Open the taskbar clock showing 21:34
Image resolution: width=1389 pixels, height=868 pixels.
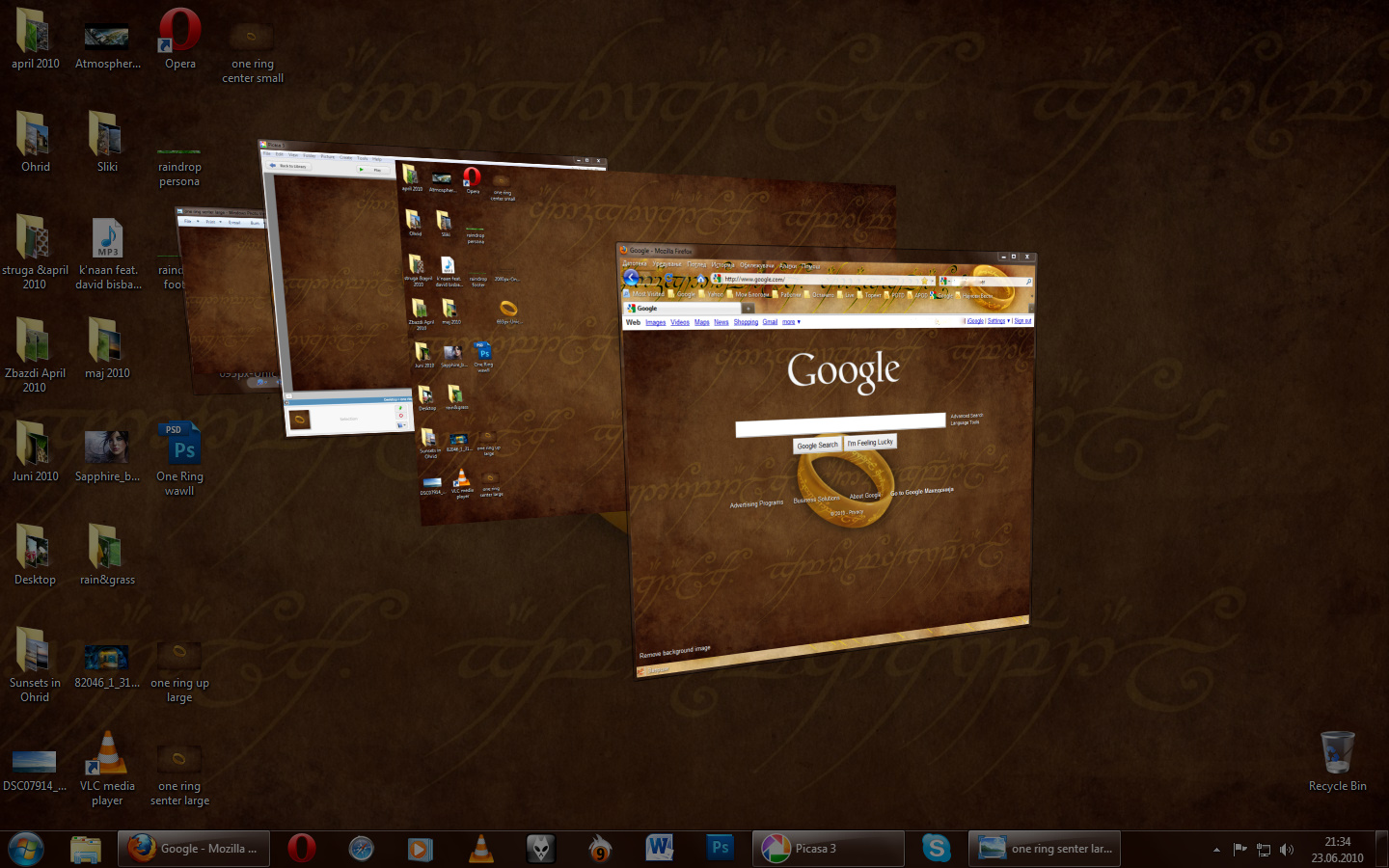pyautogui.click(x=1337, y=850)
